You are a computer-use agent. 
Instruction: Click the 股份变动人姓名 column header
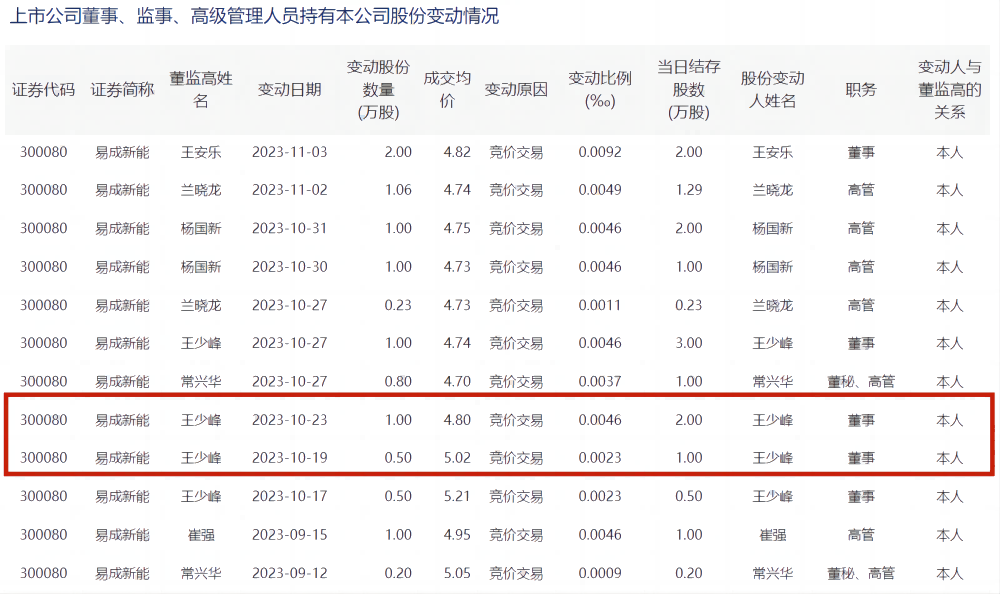coord(772,90)
